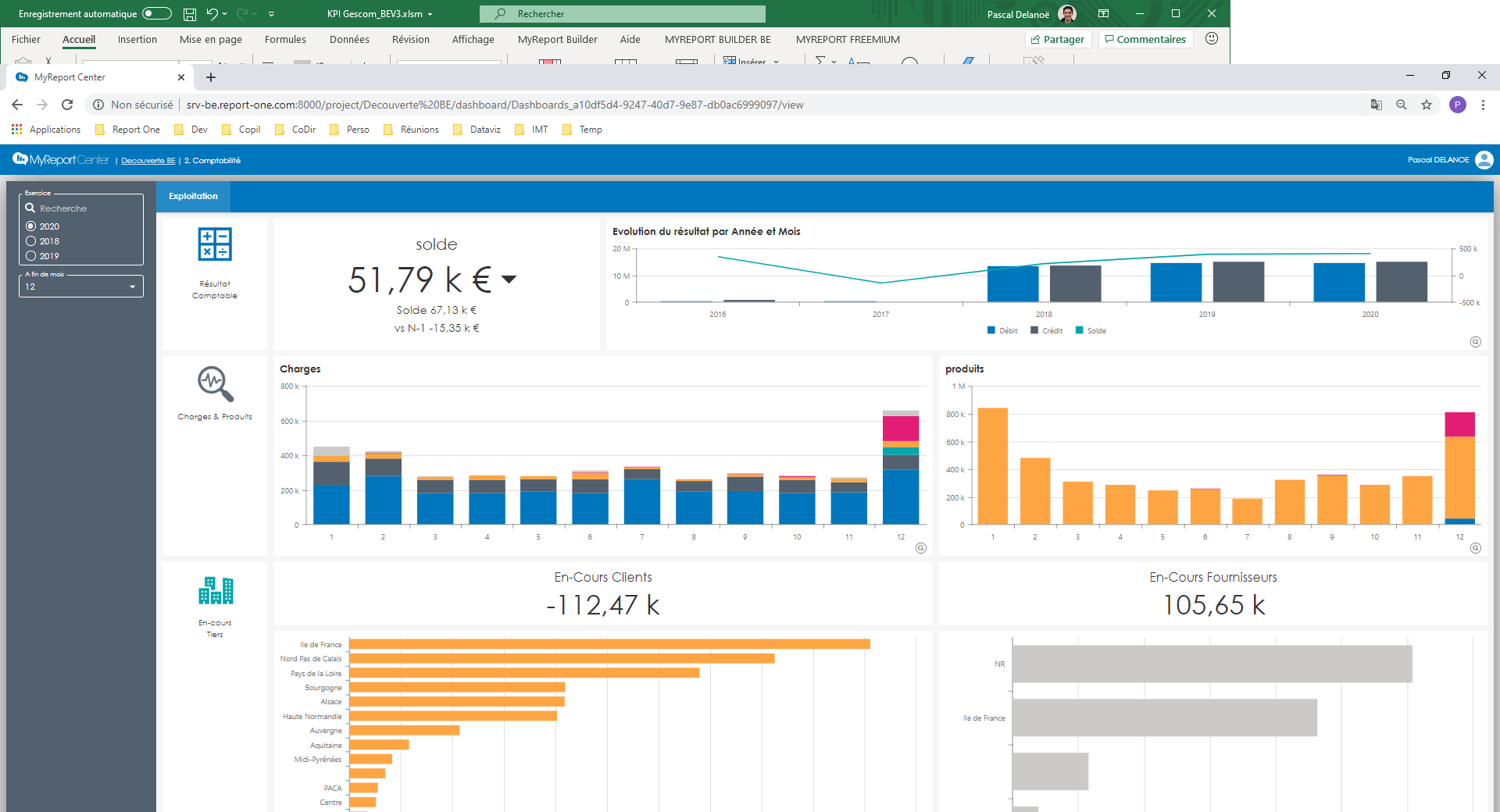
Task: Go back in the browser
Action: point(17,105)
